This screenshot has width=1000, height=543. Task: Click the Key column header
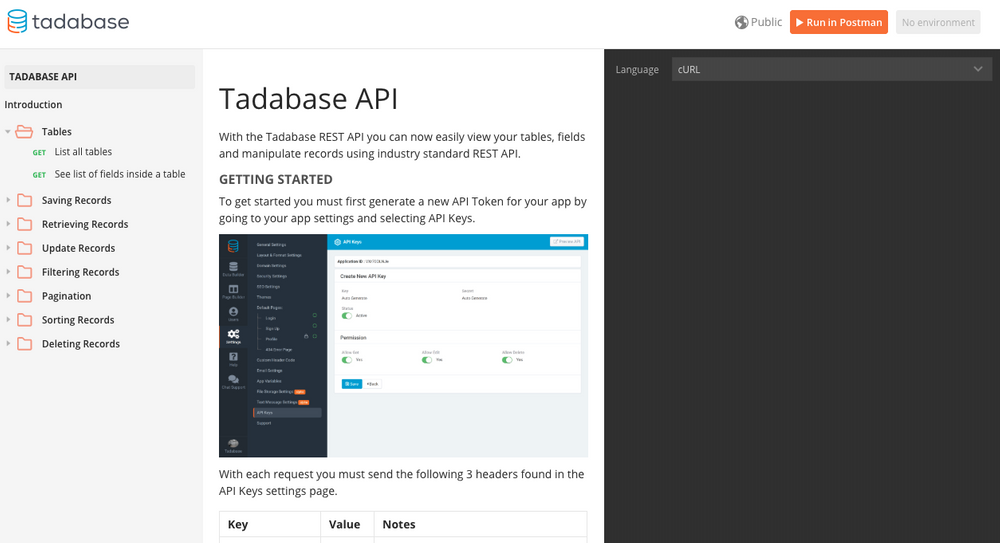click(x=238, y=524)
